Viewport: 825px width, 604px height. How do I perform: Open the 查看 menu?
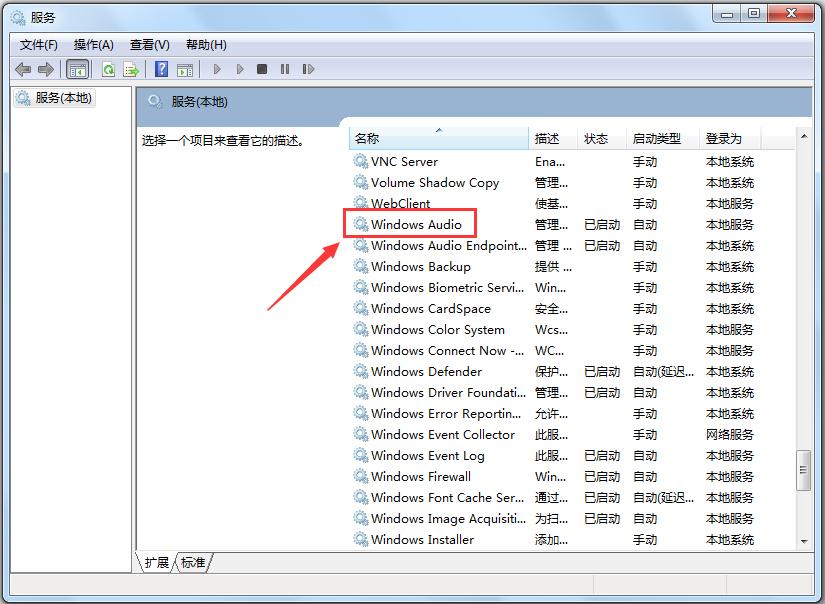point(148,44)
